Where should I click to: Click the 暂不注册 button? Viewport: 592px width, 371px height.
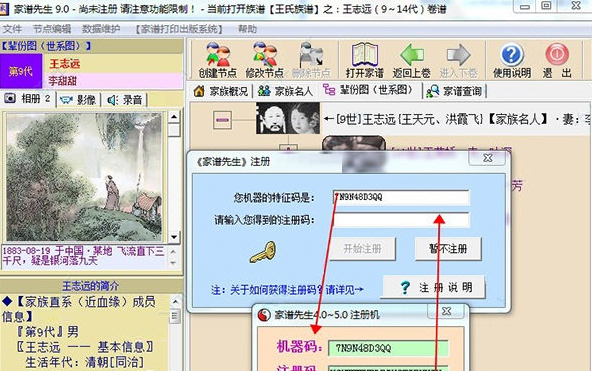[x=448, y=249]
